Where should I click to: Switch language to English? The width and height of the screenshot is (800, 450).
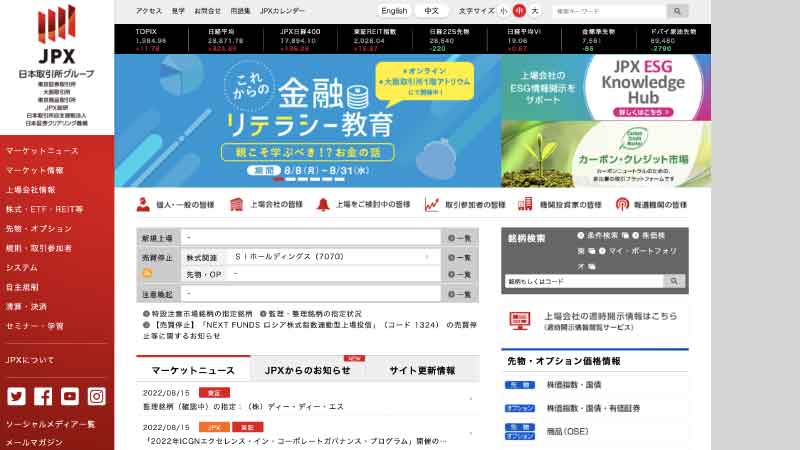pos(394,11)
